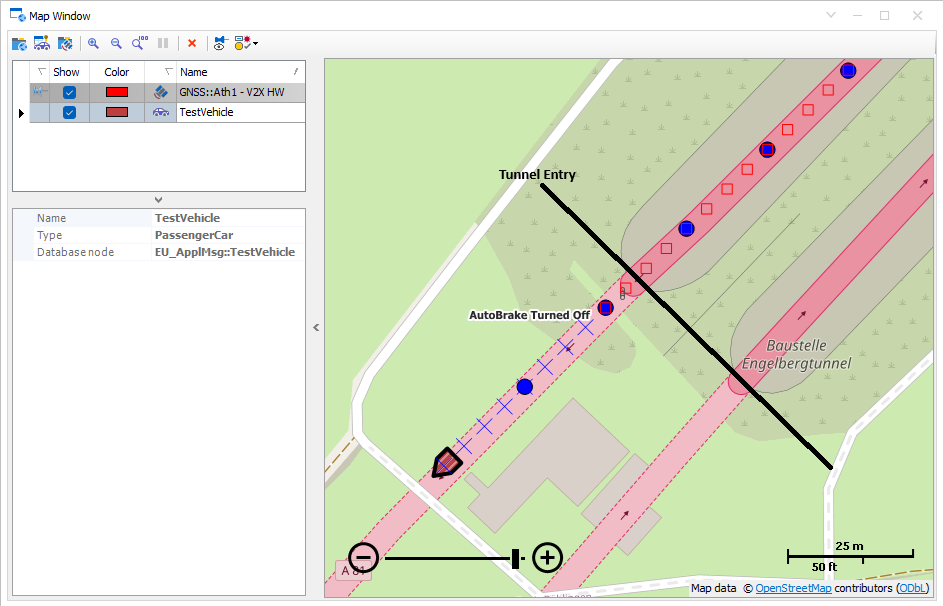Open filter on the icon type column header
Screen dimensions: 943x606
(x=168, y=72)
